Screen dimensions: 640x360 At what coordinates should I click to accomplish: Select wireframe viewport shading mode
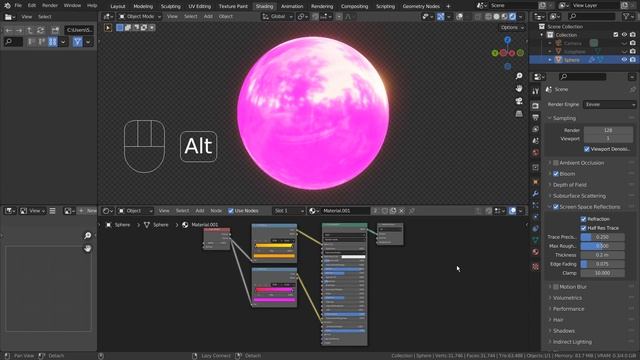pyautogui.click(x=489, y=17)
